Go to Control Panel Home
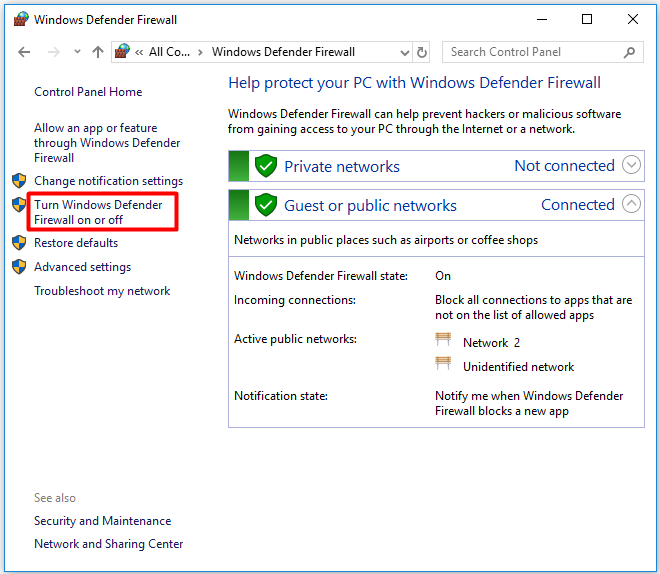The image size is (660, 574). [88, 92]
